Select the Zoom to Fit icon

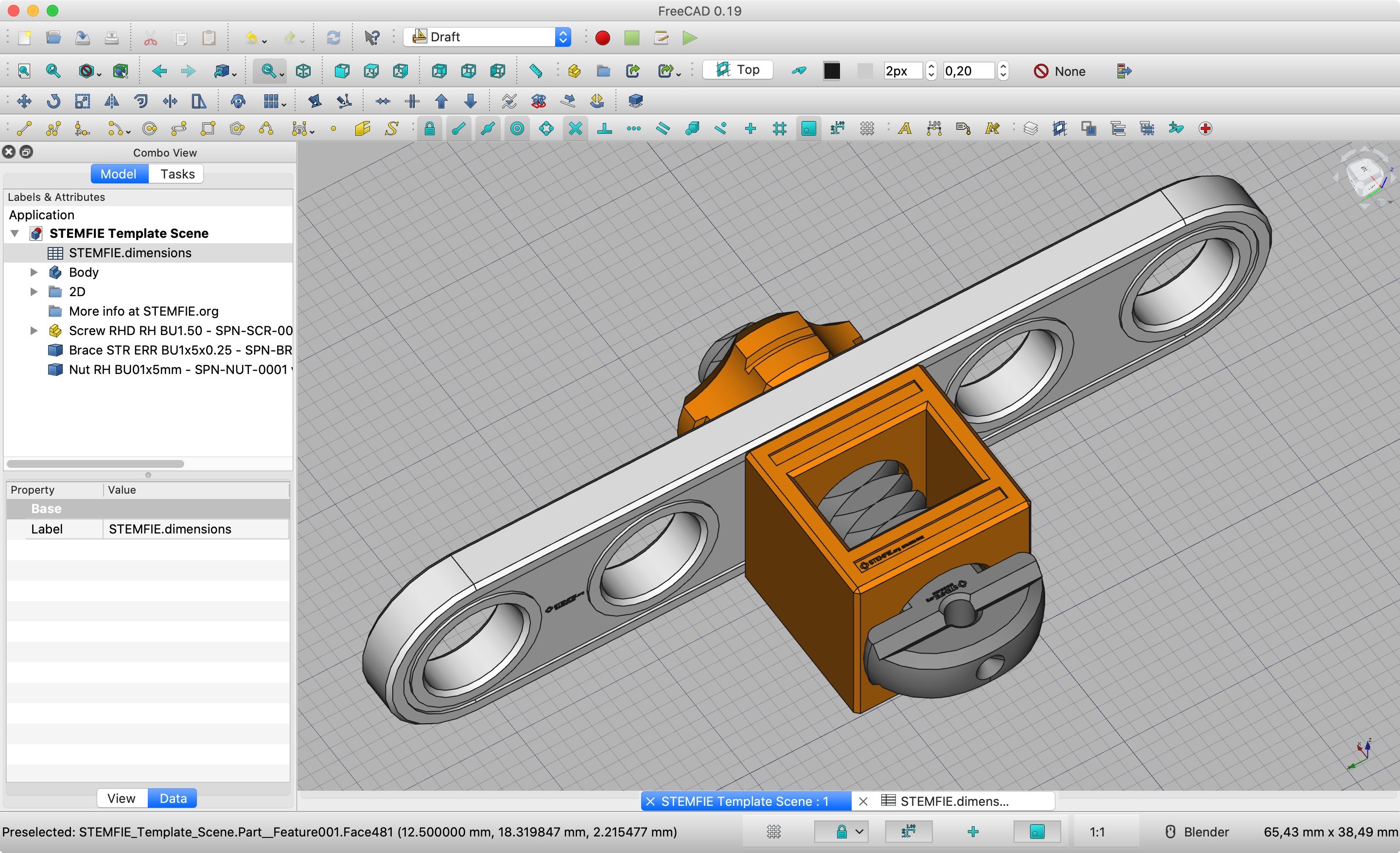[21, 71]
